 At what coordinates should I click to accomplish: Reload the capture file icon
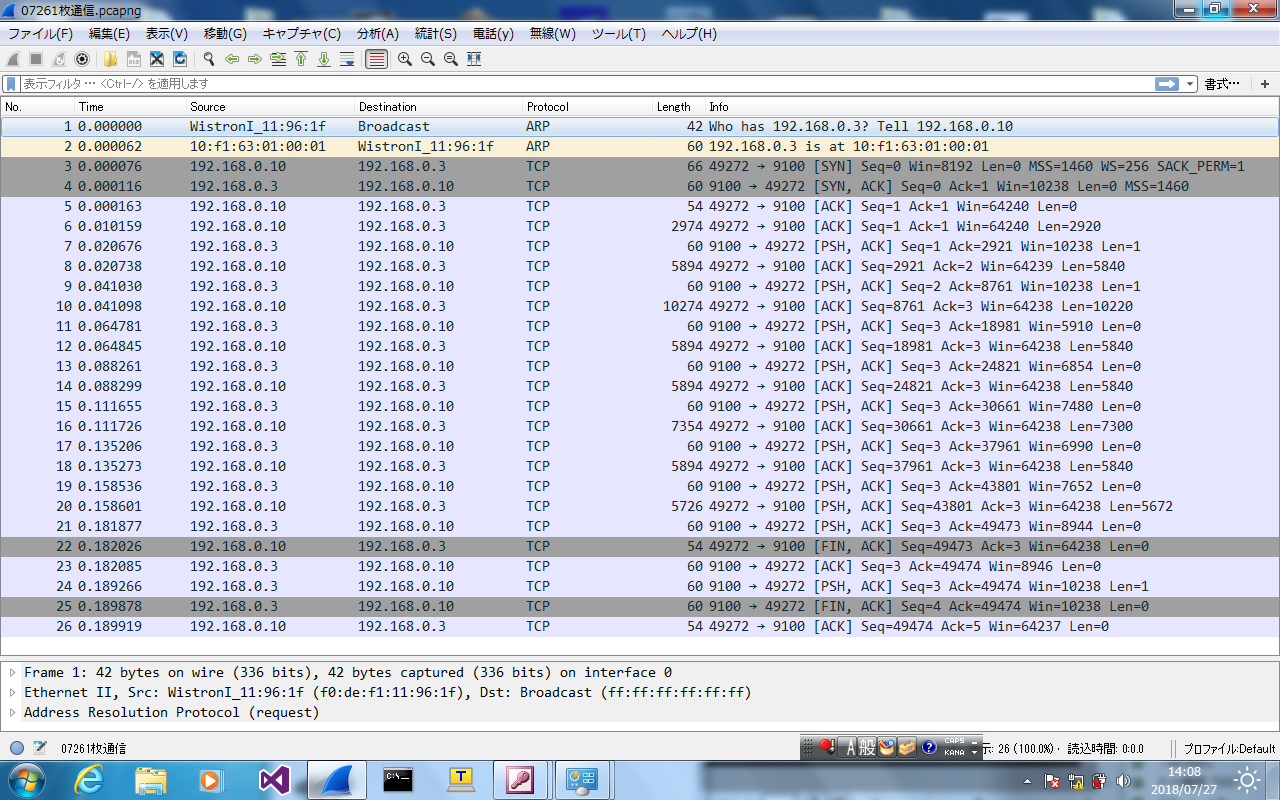pos(179,59)
